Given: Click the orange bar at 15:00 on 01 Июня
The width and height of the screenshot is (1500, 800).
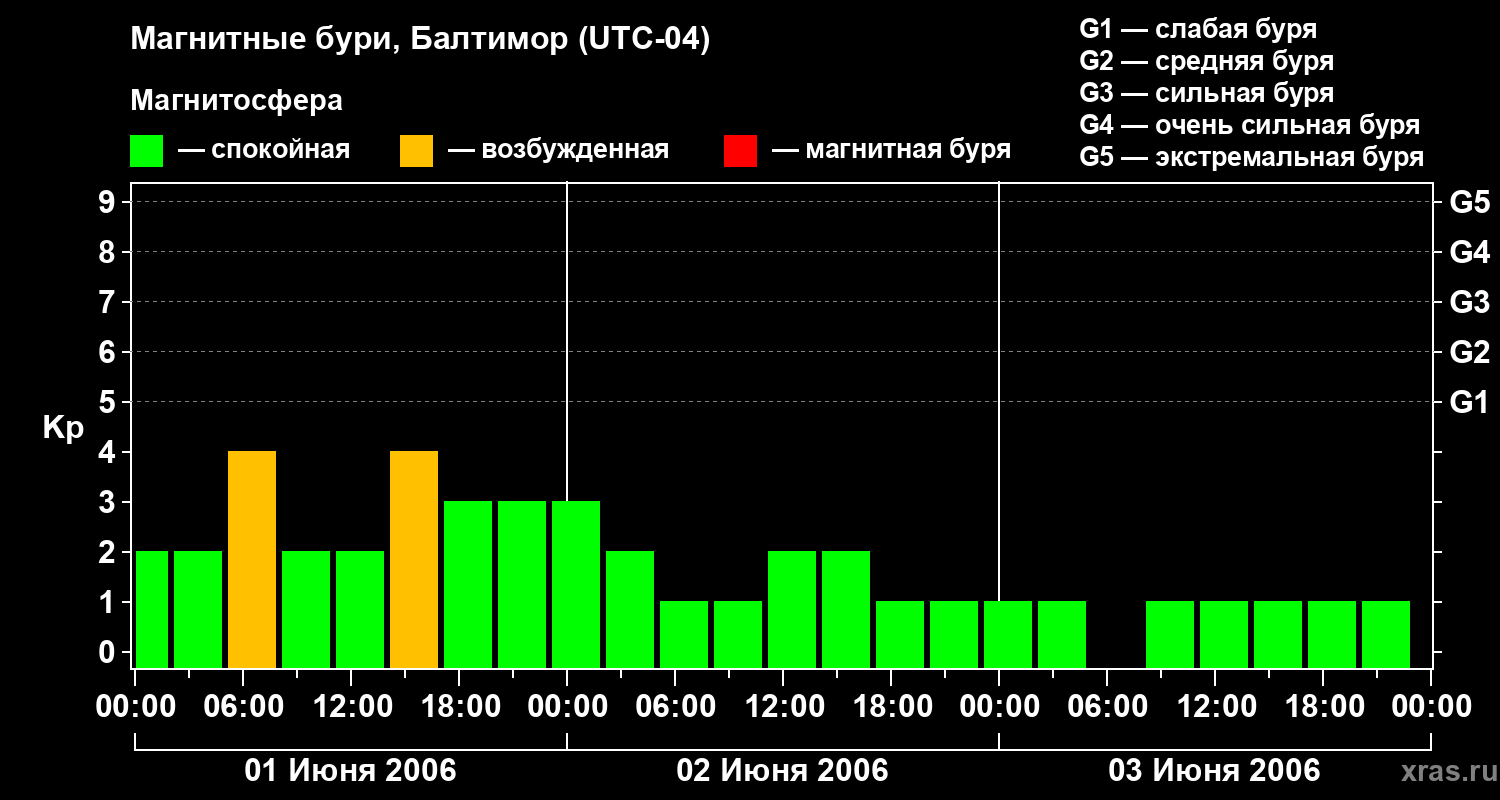Looking at the screenshot, I should click(x=414, y=560).
